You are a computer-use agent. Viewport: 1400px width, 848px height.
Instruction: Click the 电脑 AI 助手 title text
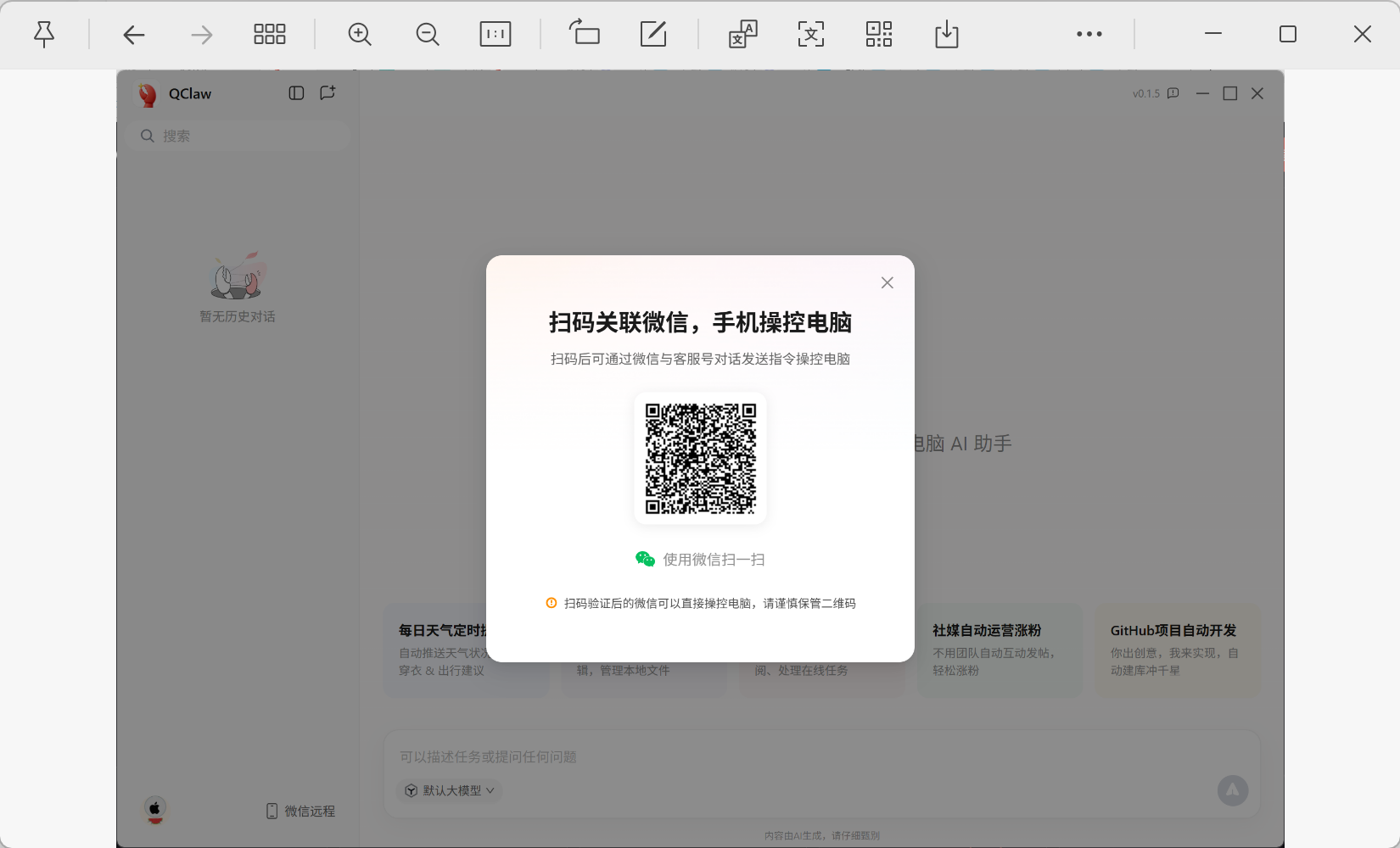963,444
